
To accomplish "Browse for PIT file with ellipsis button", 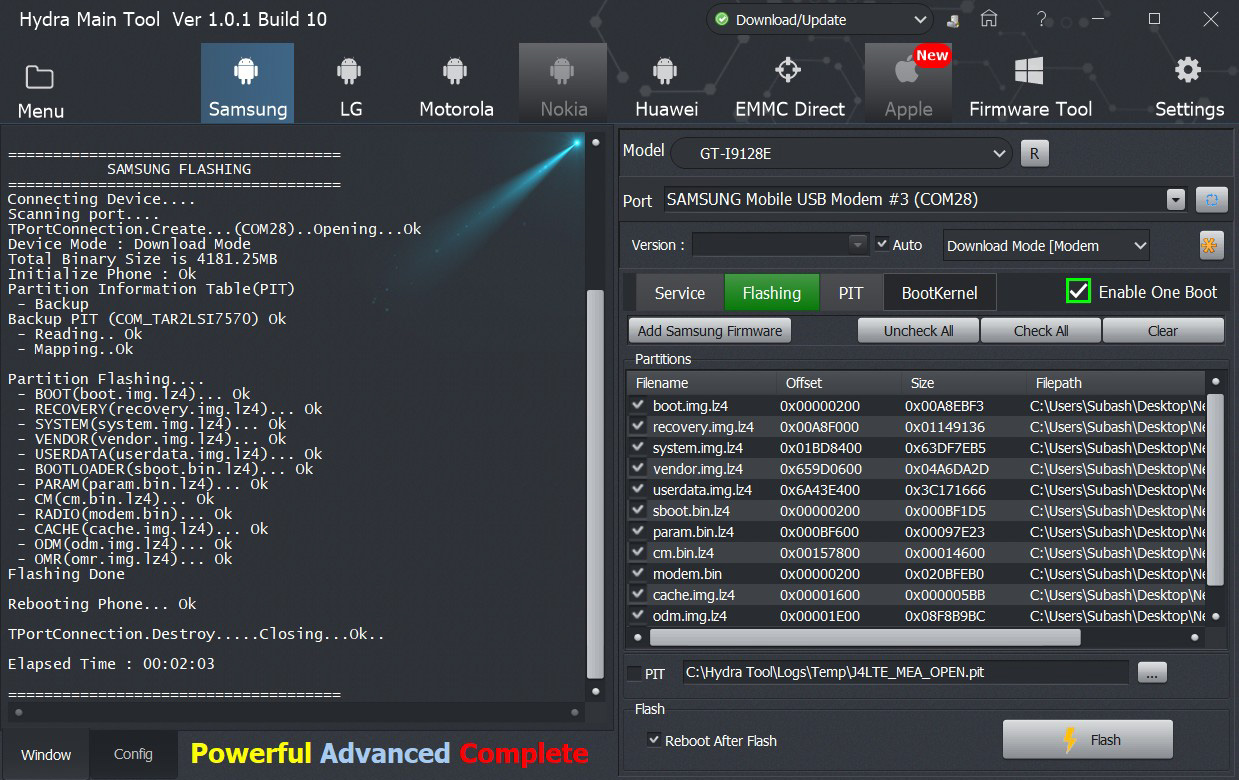I will [x=1152, y=673].
